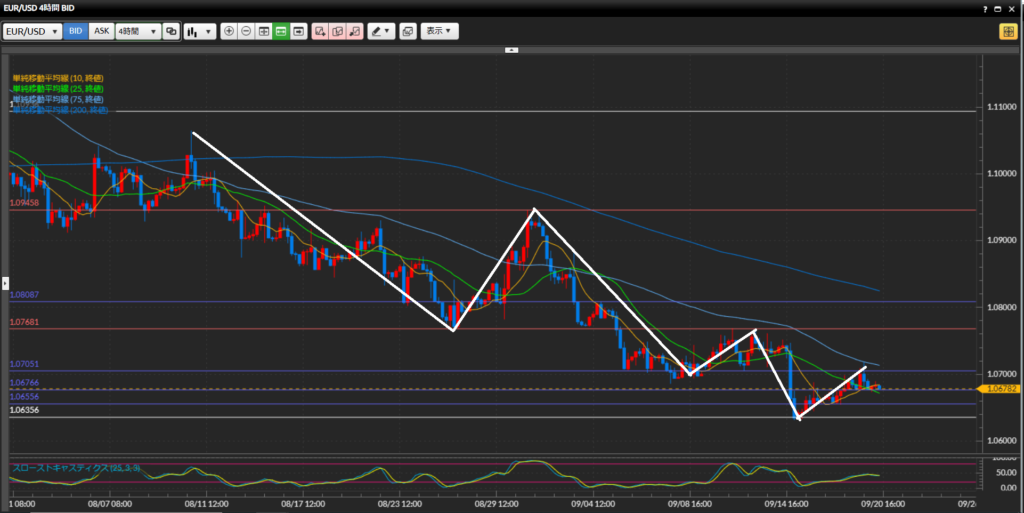Click the scroll-to-latest arrow icon
Screen dimensions: 1024x513
tap(298, 31)
